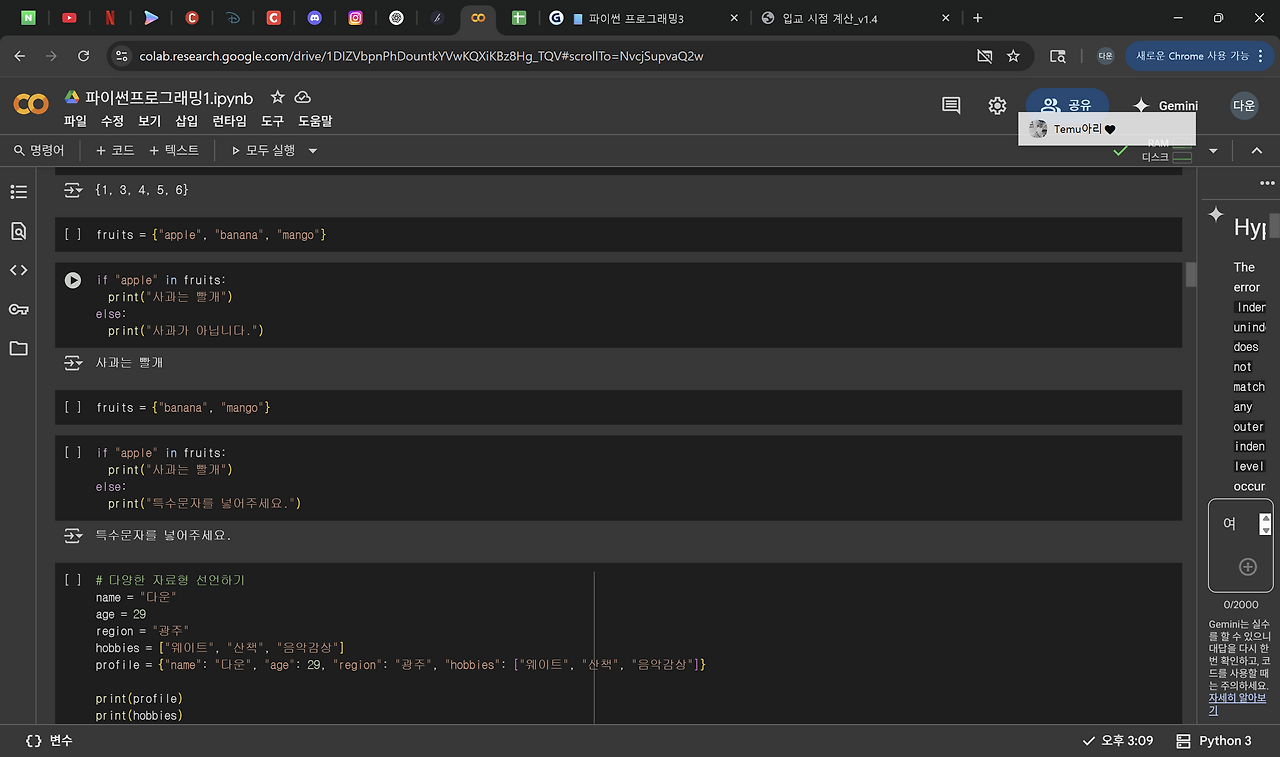Add a new code cell with + 코드
The width and height of the screenshot is (1280, 757).
(115, 151)
